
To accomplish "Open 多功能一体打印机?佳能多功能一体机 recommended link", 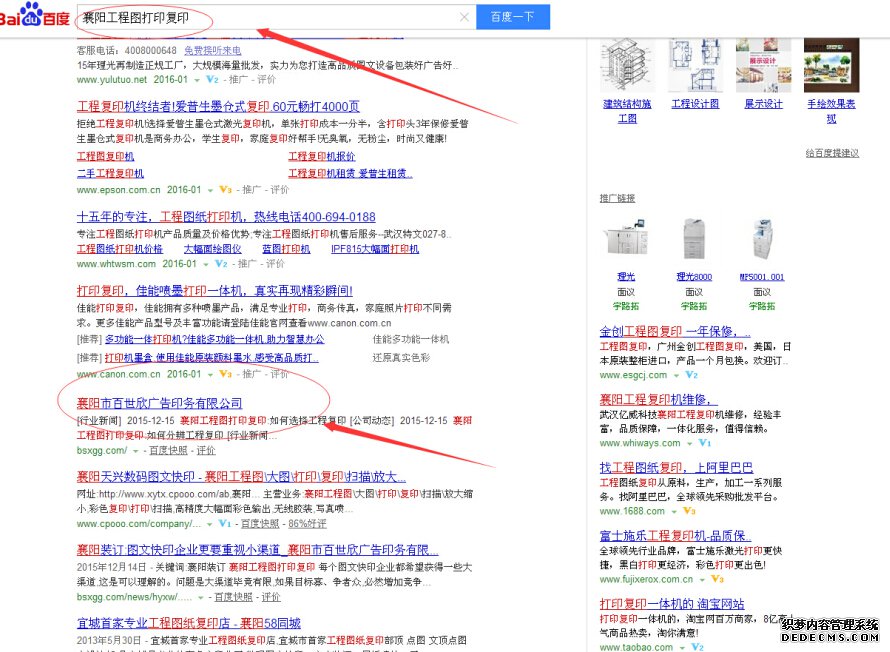I will click(215, 339).
